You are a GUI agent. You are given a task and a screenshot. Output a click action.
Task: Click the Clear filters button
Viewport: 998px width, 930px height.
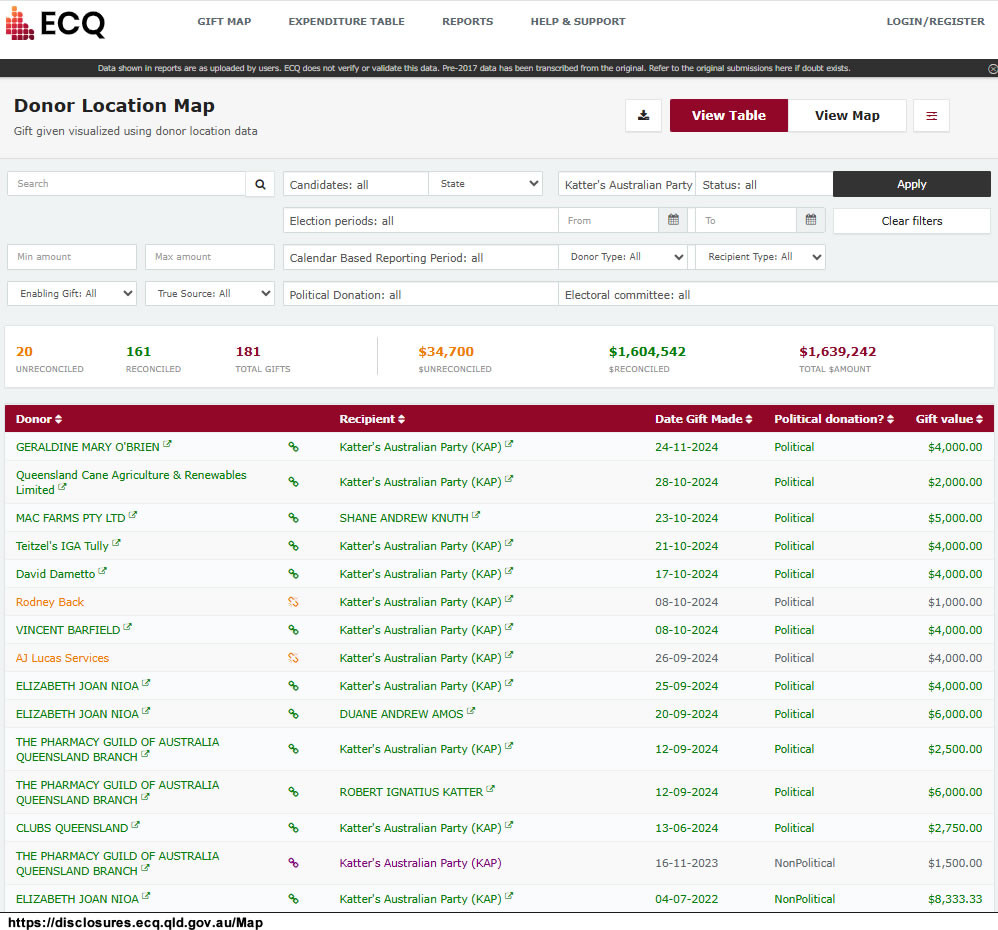[x=911, y=221]
